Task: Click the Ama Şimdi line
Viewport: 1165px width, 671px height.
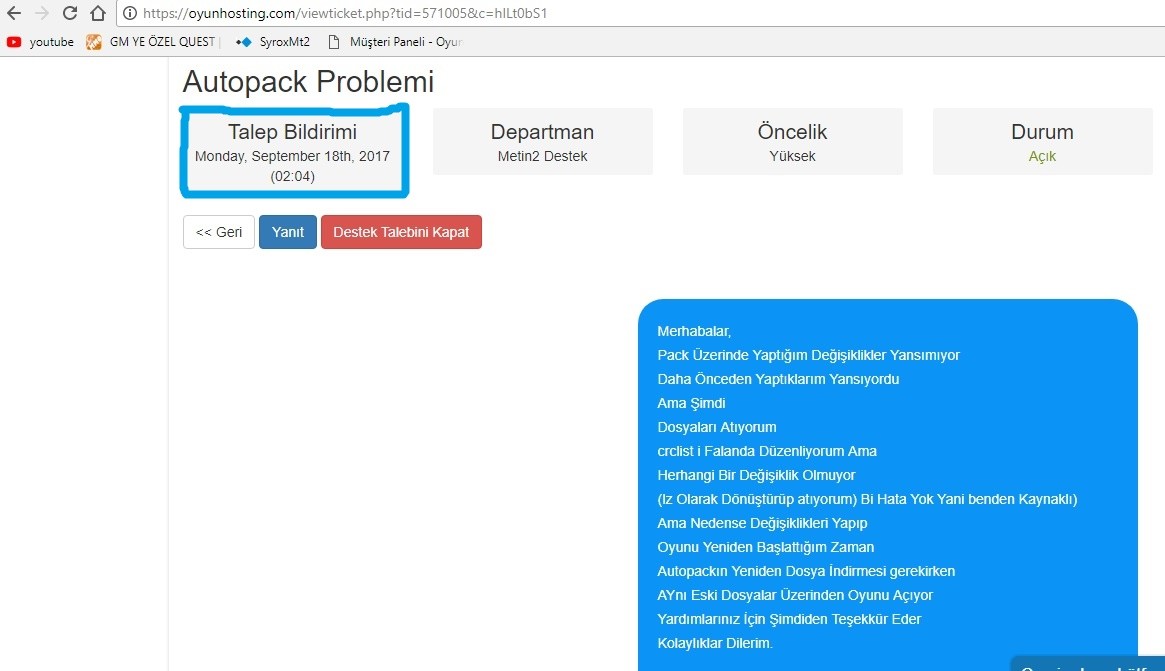Action: click(x=691, y=403)
